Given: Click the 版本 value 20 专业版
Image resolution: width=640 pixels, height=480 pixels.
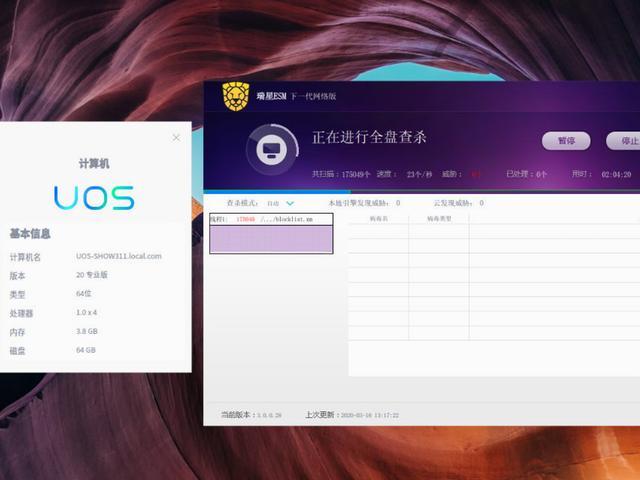Looking at the screenshot, I should click(92, 275).
